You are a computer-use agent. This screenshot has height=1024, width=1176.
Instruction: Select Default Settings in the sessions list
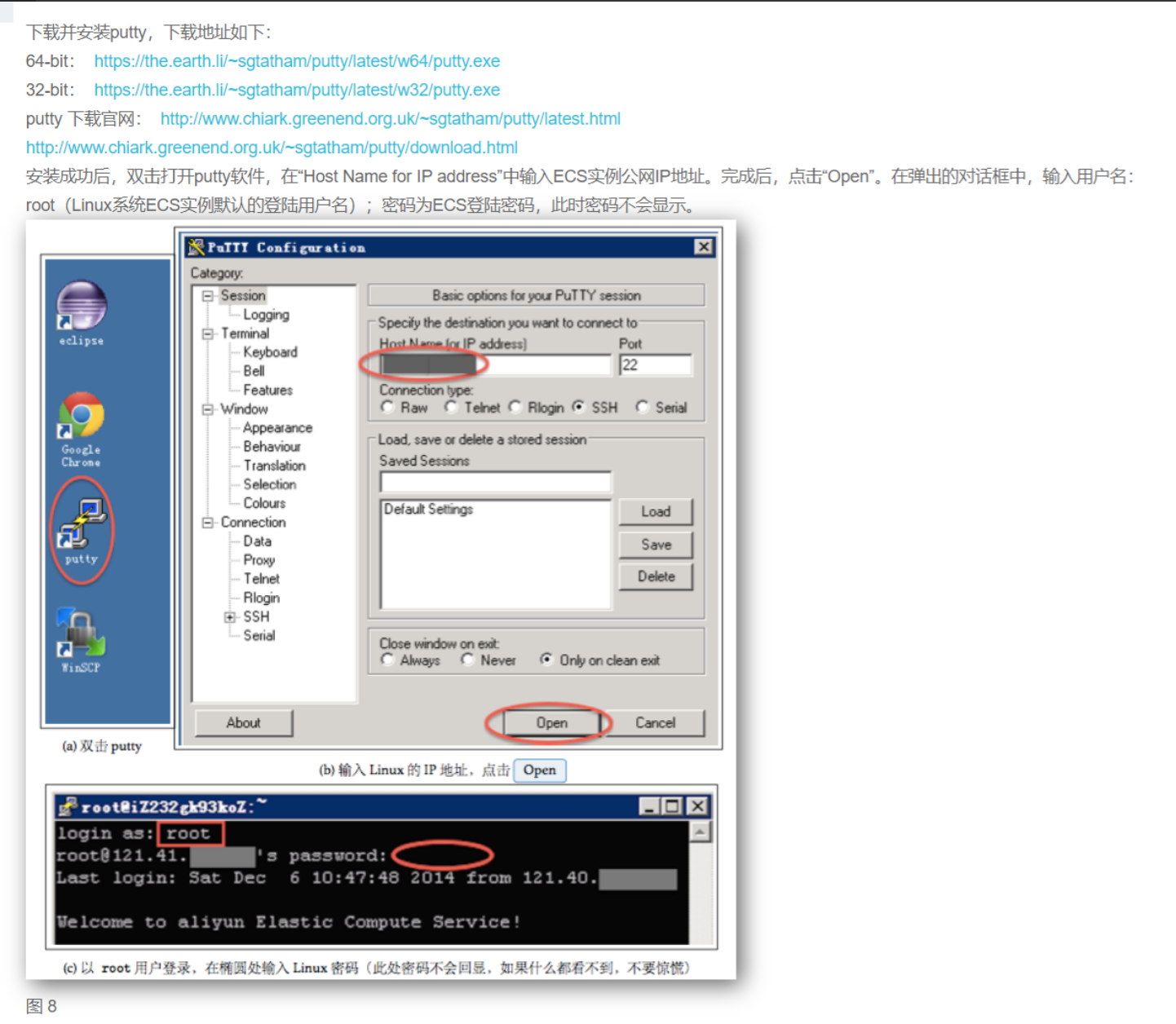428,510
